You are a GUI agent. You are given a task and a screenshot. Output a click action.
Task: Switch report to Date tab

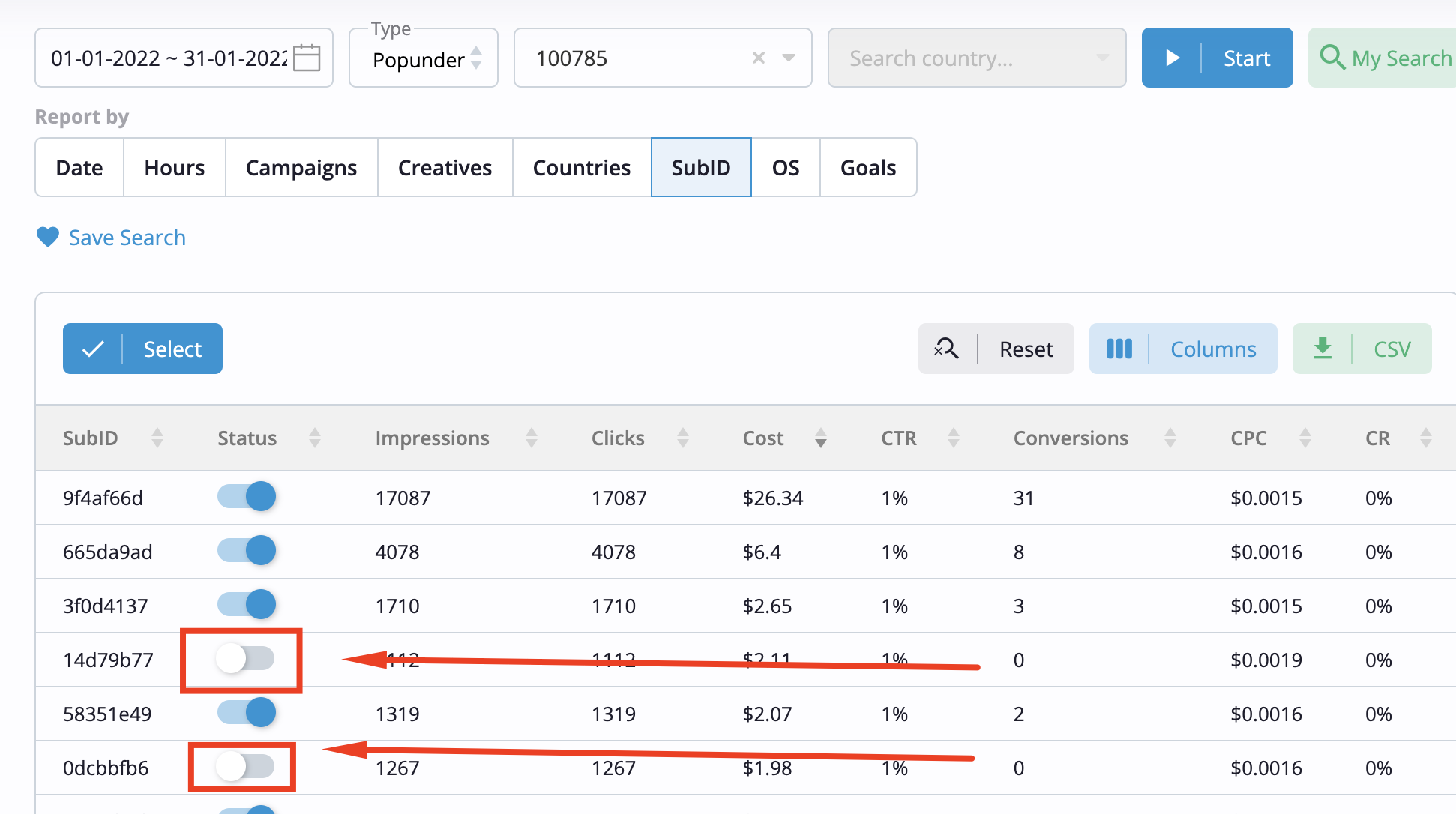pos(79,167)
